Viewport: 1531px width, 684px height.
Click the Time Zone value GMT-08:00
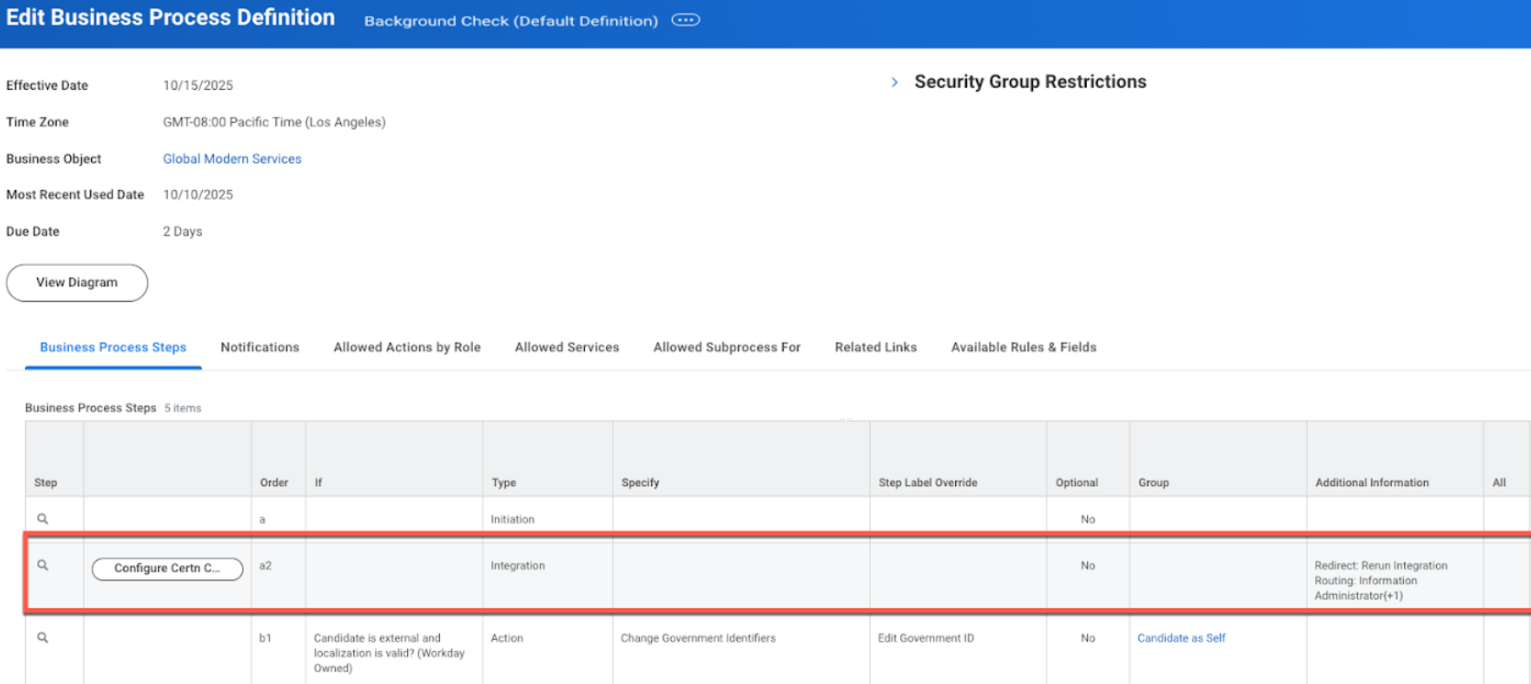point(274,122)
